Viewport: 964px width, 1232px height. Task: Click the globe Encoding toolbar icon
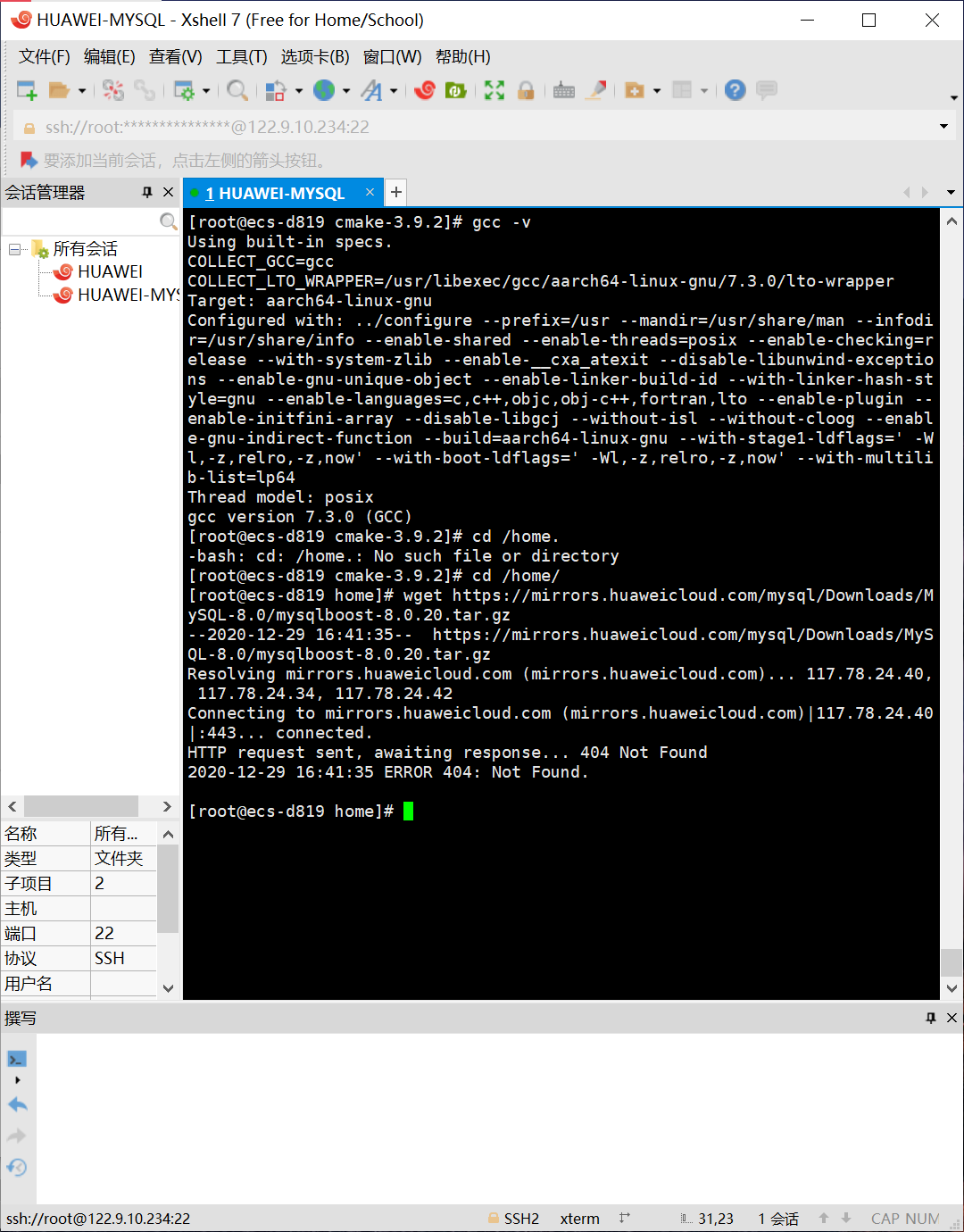324,90
